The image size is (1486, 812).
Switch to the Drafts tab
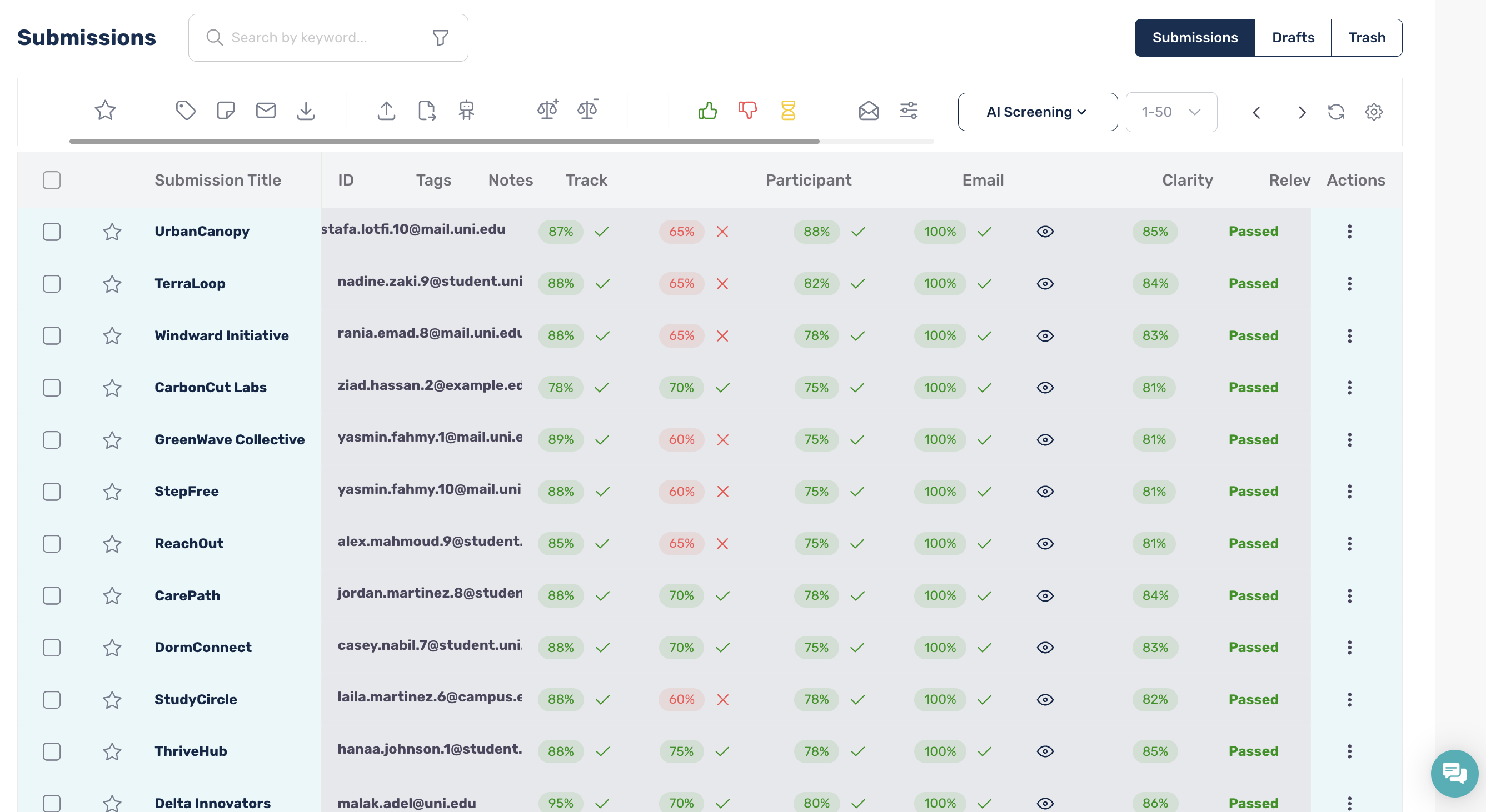(1293, 38)
